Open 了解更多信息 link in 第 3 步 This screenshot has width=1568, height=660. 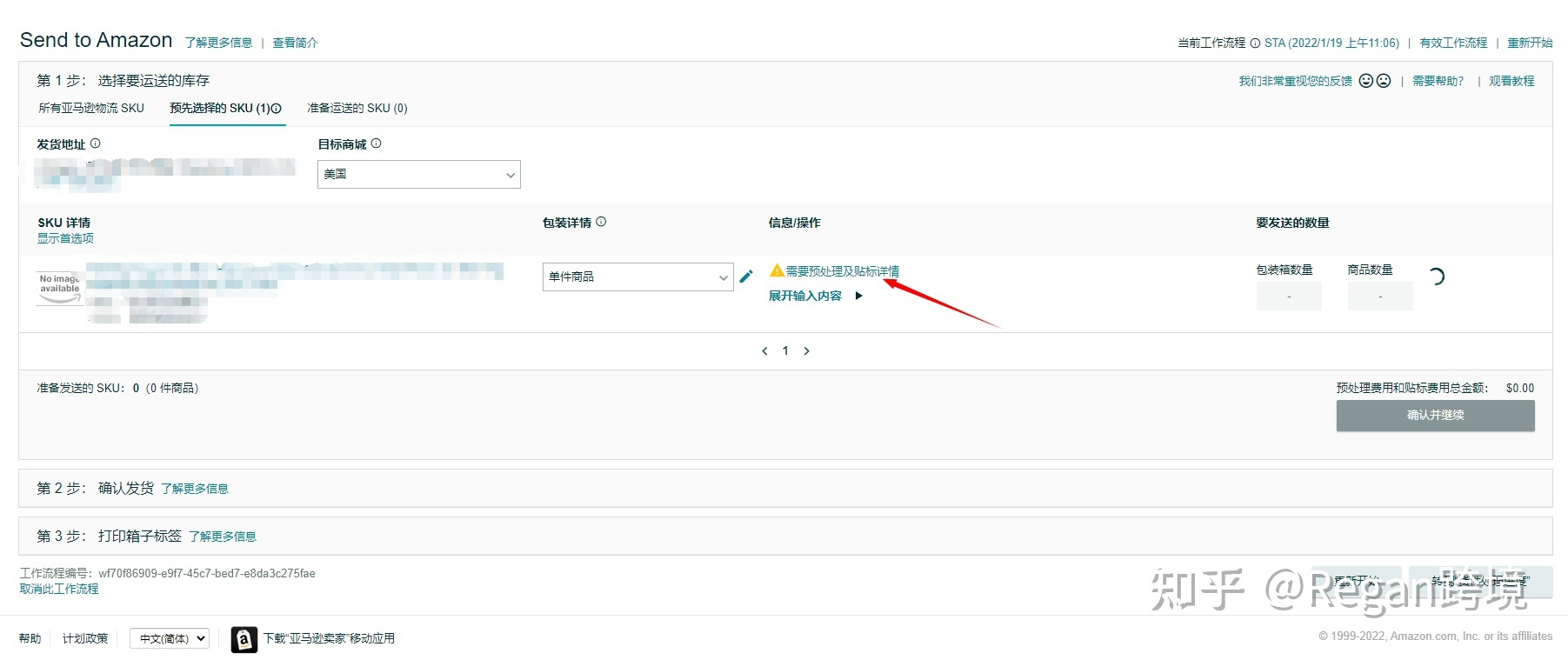[223, 537]
